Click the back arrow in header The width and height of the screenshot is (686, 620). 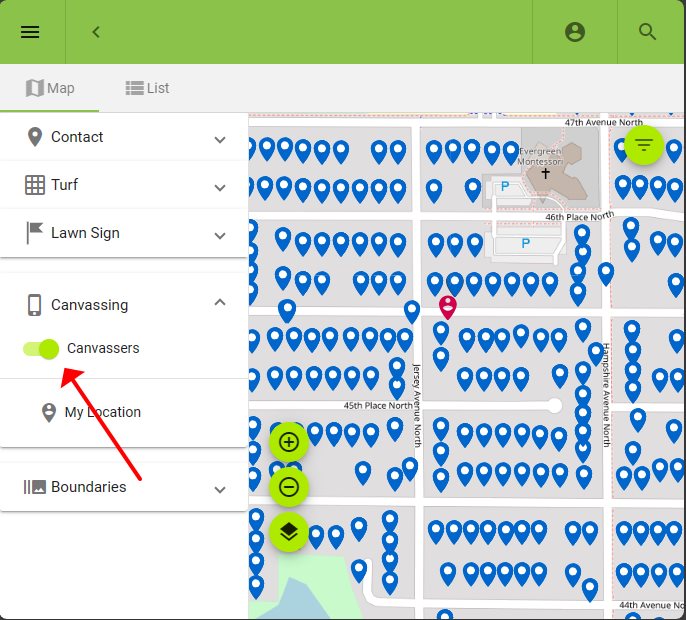pyautogui.click(x=96, y=32)
